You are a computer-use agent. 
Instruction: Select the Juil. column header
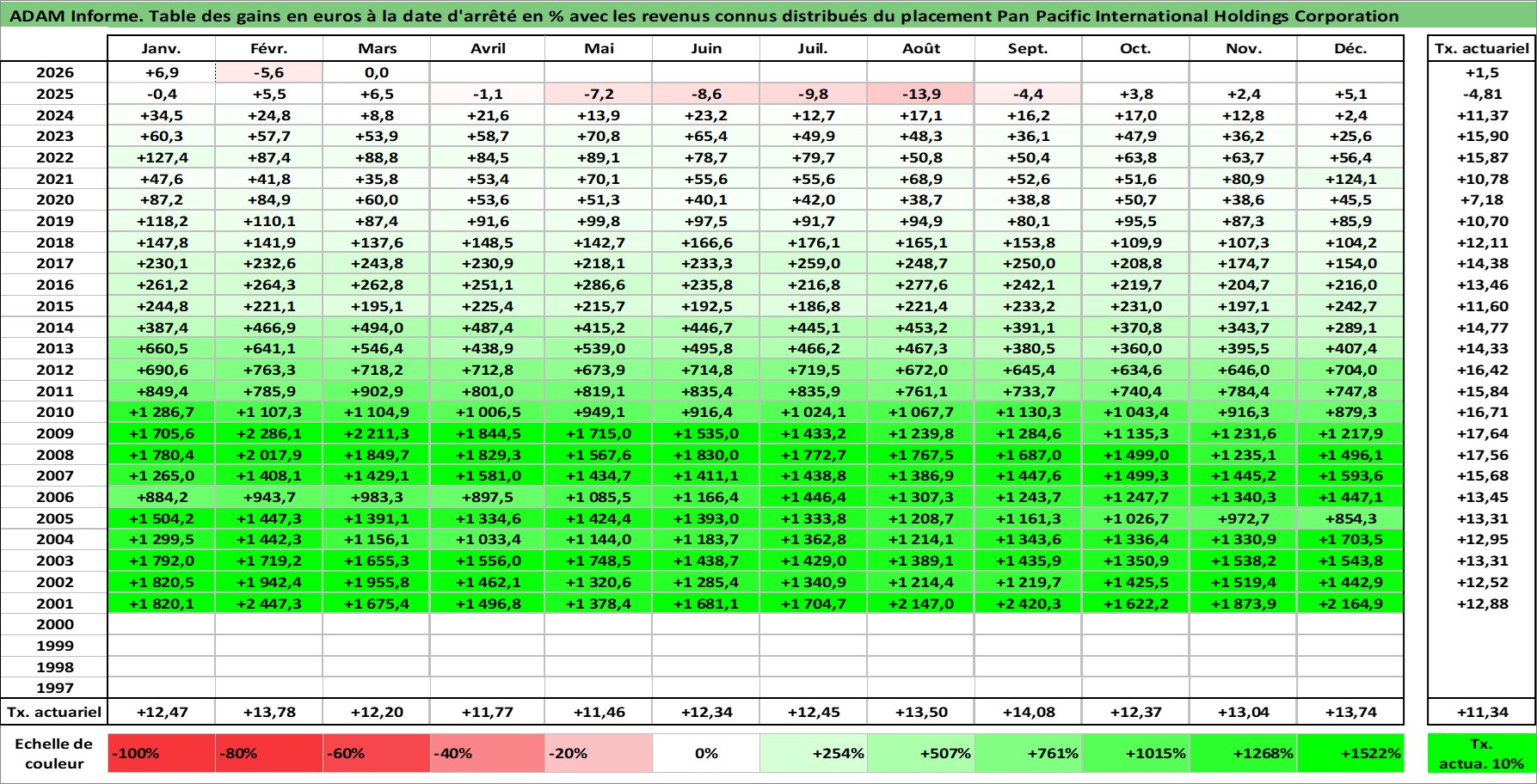tap(814, 49)
